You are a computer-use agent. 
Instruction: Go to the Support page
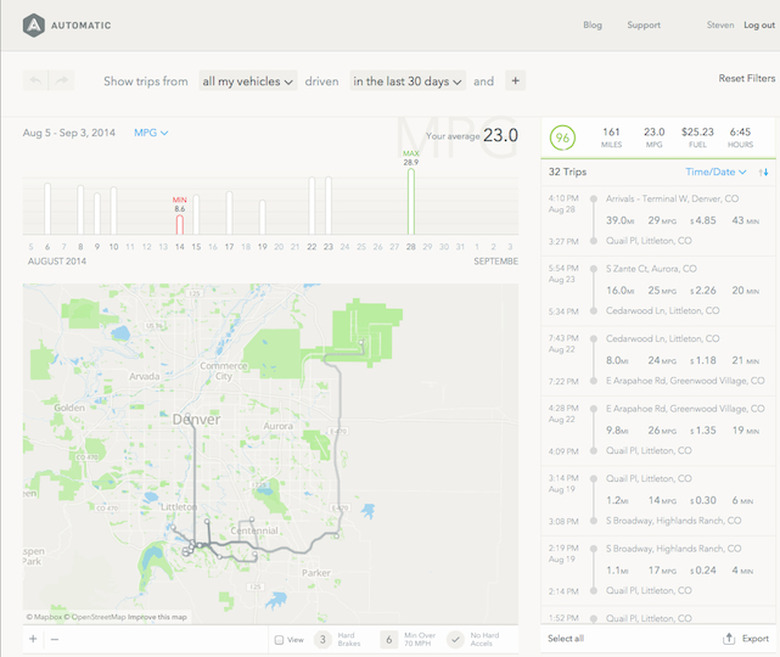[x=644, y=25]
